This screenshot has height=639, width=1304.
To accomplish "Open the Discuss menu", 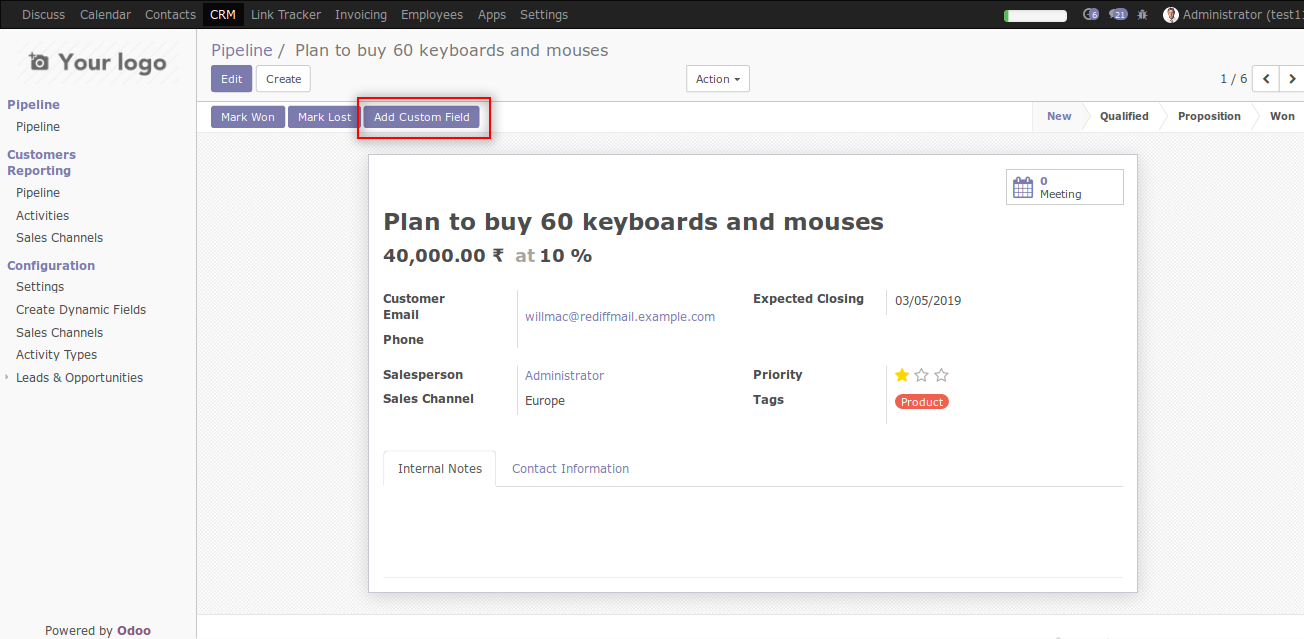I will [43, 15].
